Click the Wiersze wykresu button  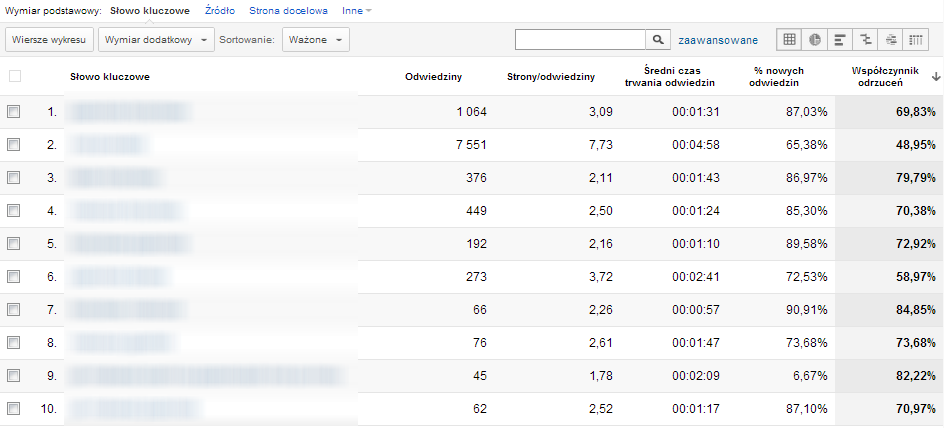coord(50,40)
